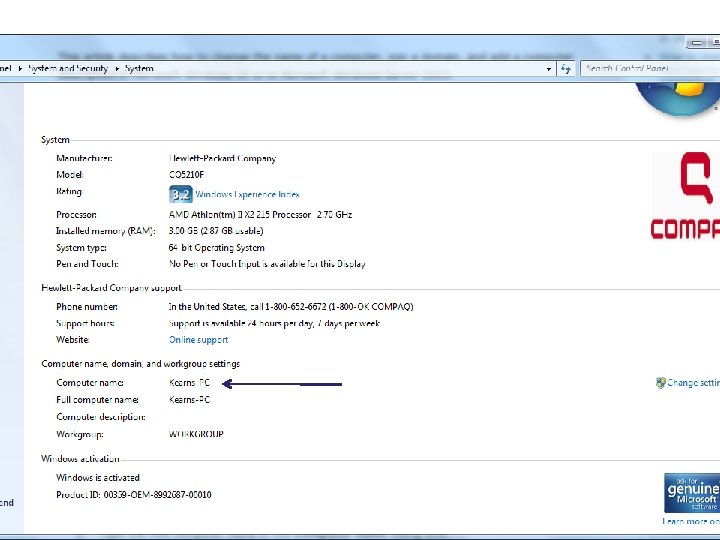Click the refresh icon beside address bar
Viewport: 720px width, 540px height.
click(565, 69)
